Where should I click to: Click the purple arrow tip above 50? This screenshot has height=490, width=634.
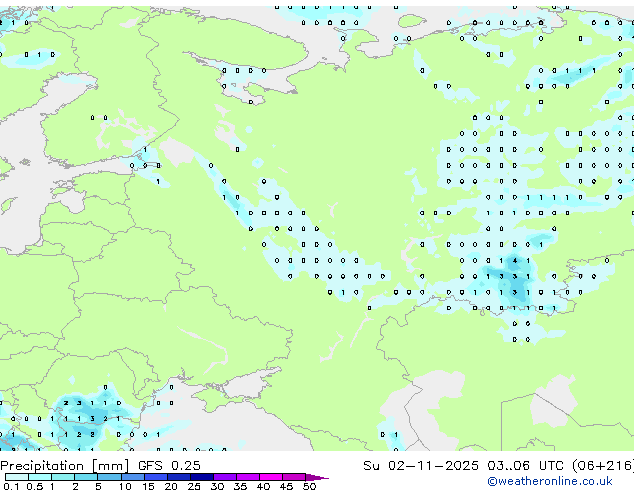[x=317, y=477]
